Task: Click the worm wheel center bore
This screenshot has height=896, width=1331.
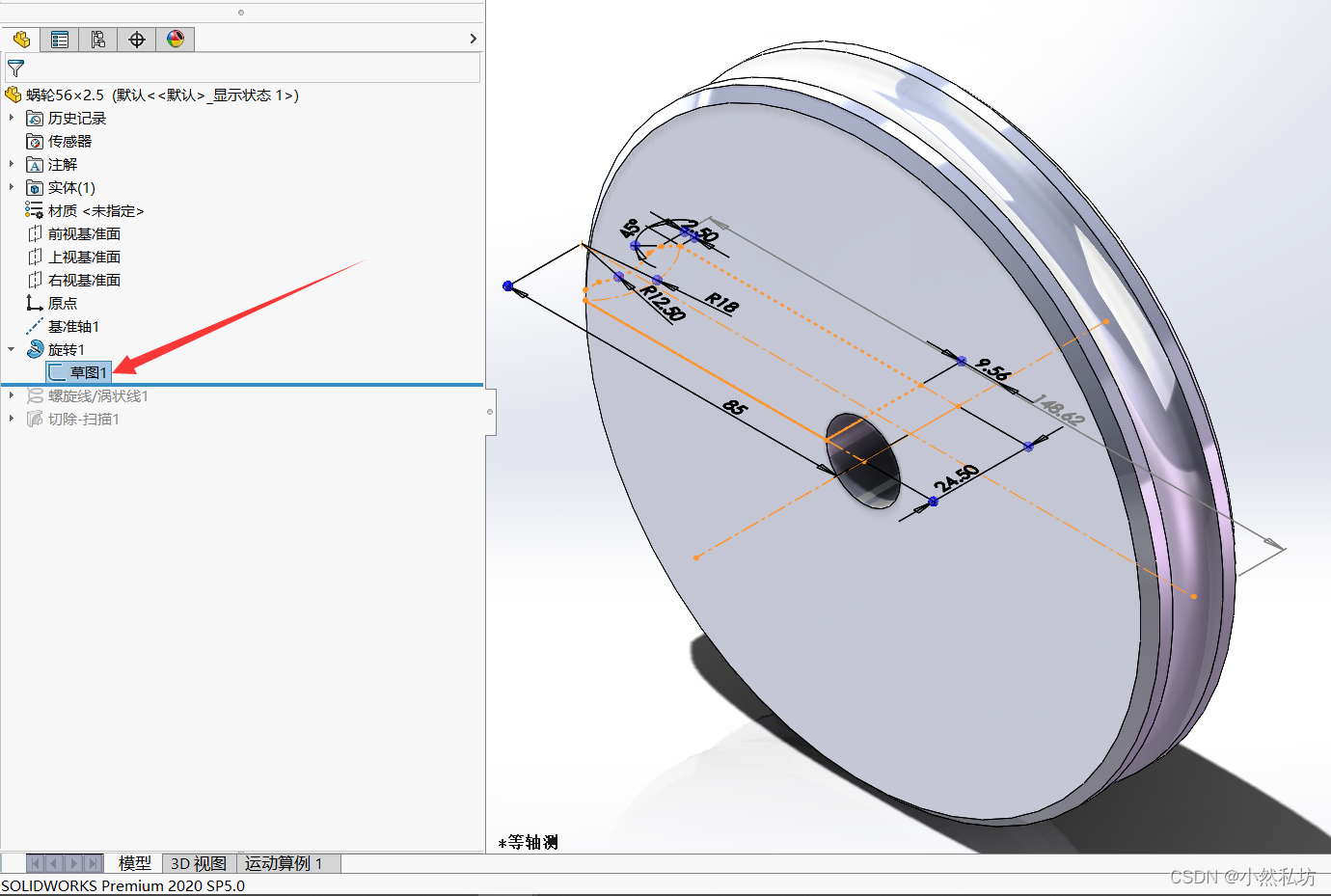Action: [x=863, y=461]
